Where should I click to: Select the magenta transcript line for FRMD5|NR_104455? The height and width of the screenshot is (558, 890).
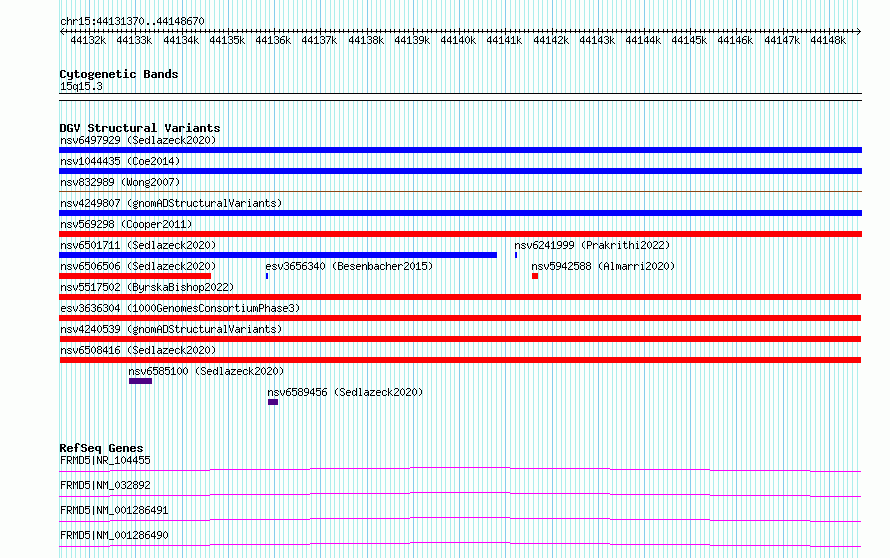click(460, 469)
